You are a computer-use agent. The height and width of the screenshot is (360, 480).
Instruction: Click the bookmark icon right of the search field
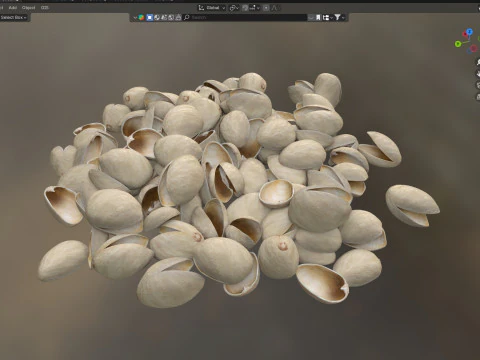[x=318, y=17]
